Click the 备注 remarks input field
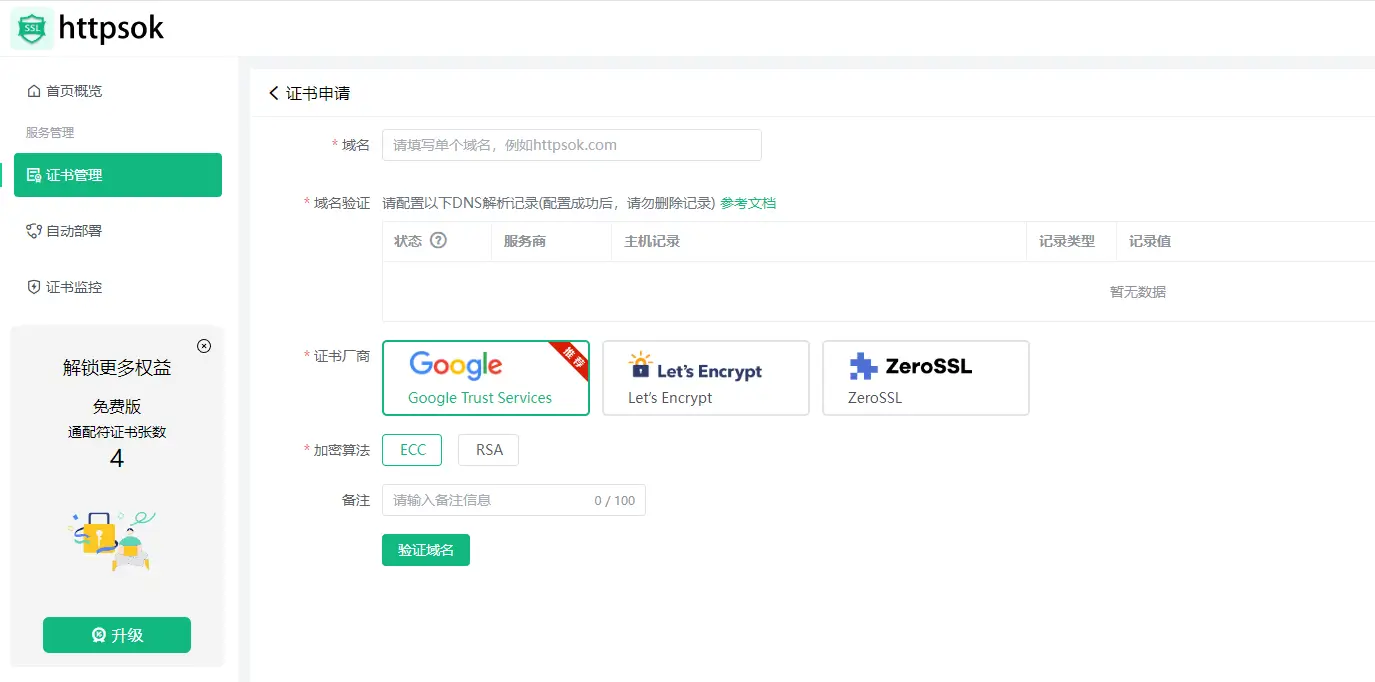 coord(485,500)
